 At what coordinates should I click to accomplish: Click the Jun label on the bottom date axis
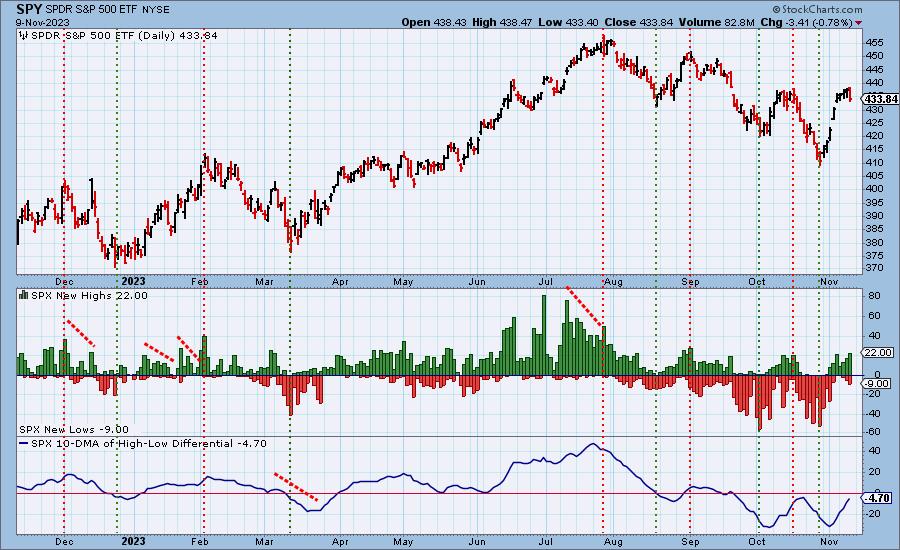coord(477,541)
